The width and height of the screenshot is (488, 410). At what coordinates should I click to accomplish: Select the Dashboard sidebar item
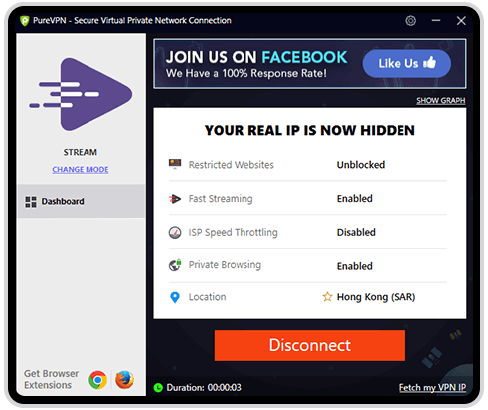pos(81,201)
